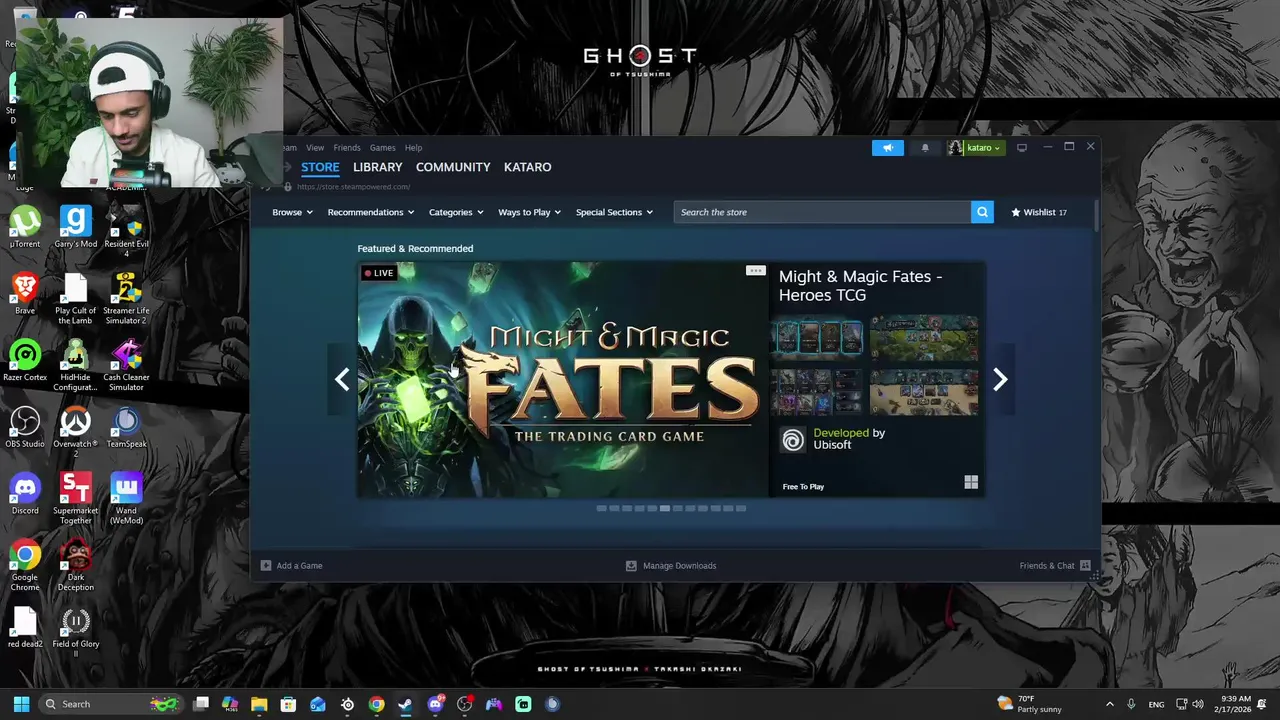Open the three-dot options on featured banner
The height and width of the screenshot is (720, 1280).
tap(755, 271)
